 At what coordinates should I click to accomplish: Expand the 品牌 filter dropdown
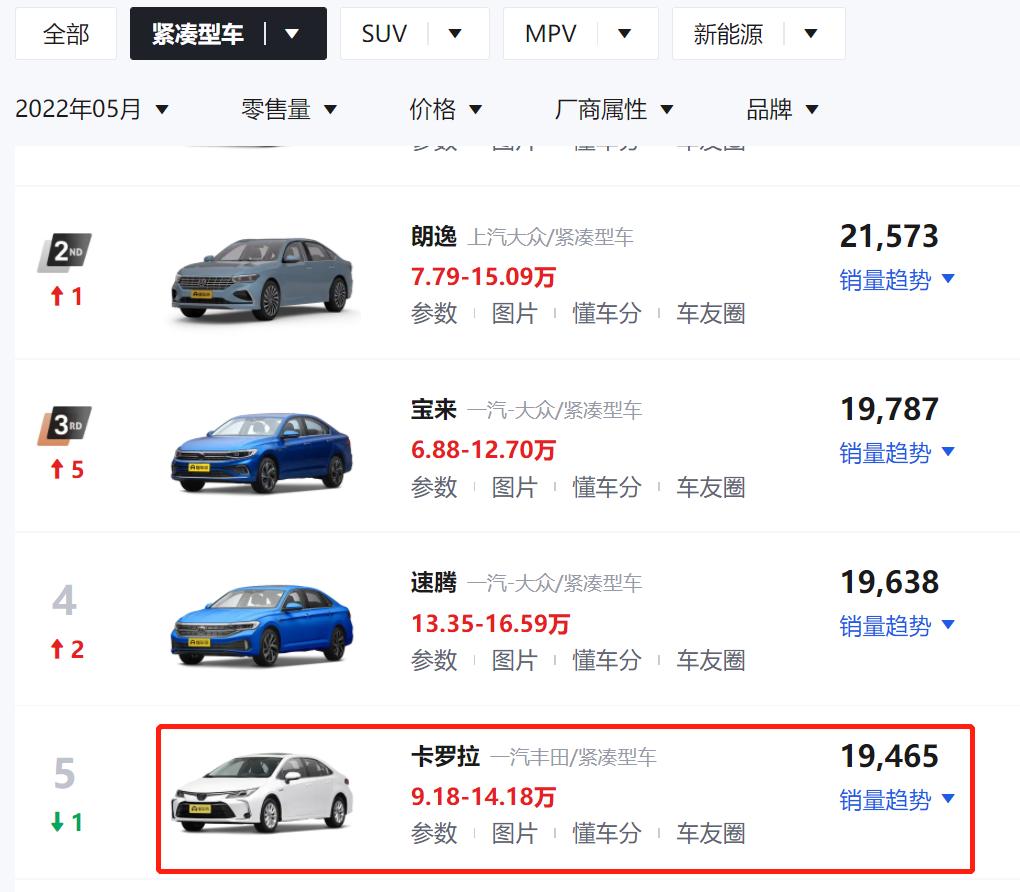click(x=782, y=110)
